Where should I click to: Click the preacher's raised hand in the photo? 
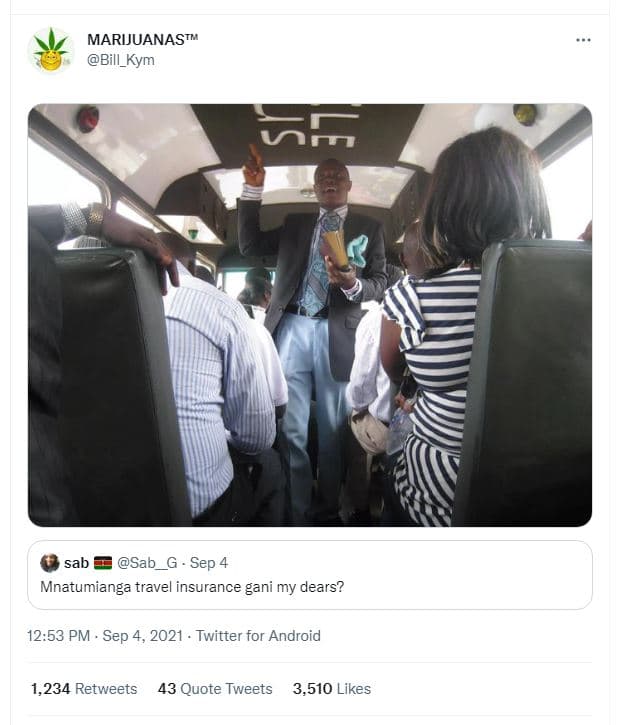[x=255, y=163]
